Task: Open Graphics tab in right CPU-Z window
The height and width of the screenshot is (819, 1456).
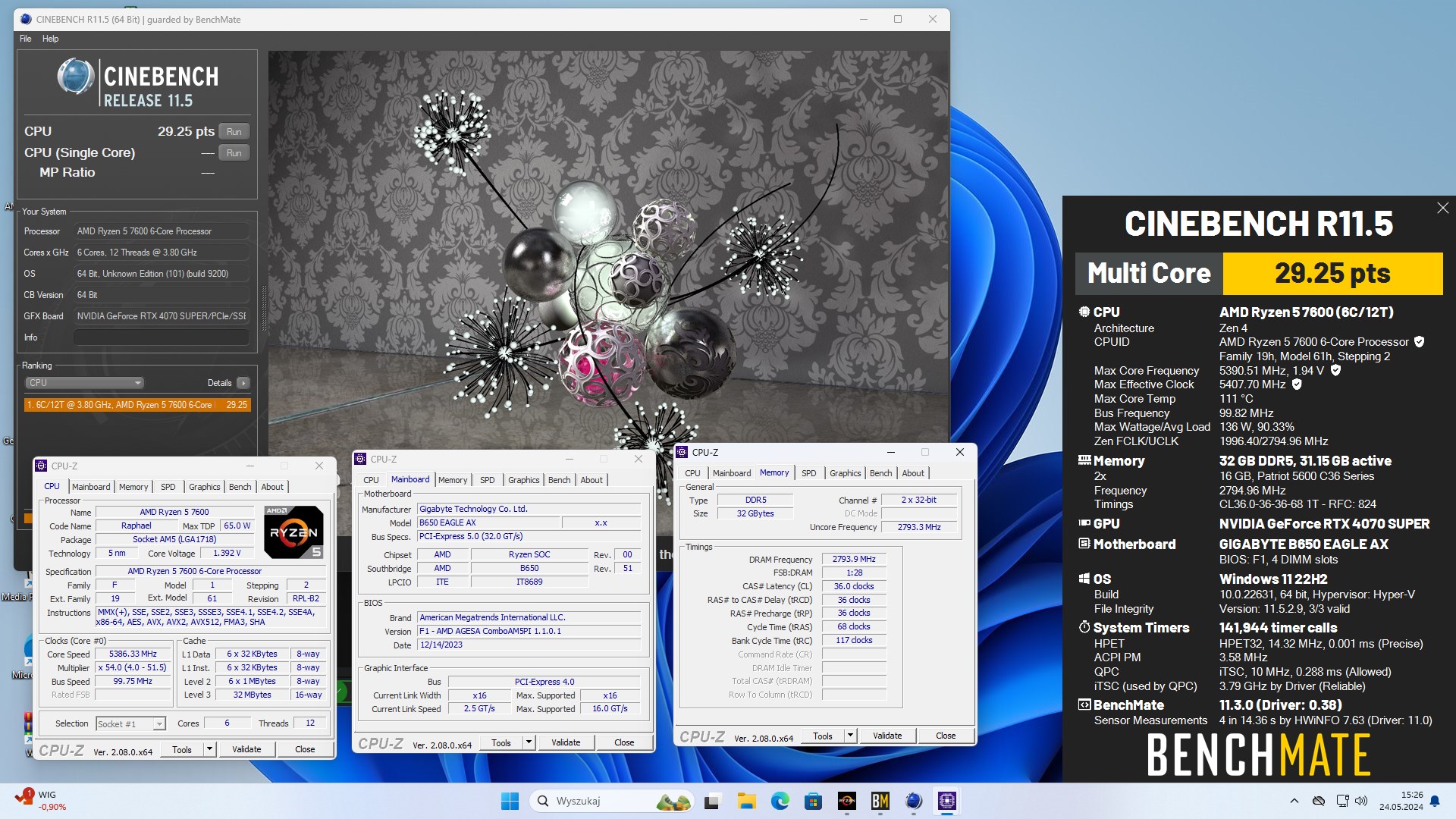Action: (846, 473)
